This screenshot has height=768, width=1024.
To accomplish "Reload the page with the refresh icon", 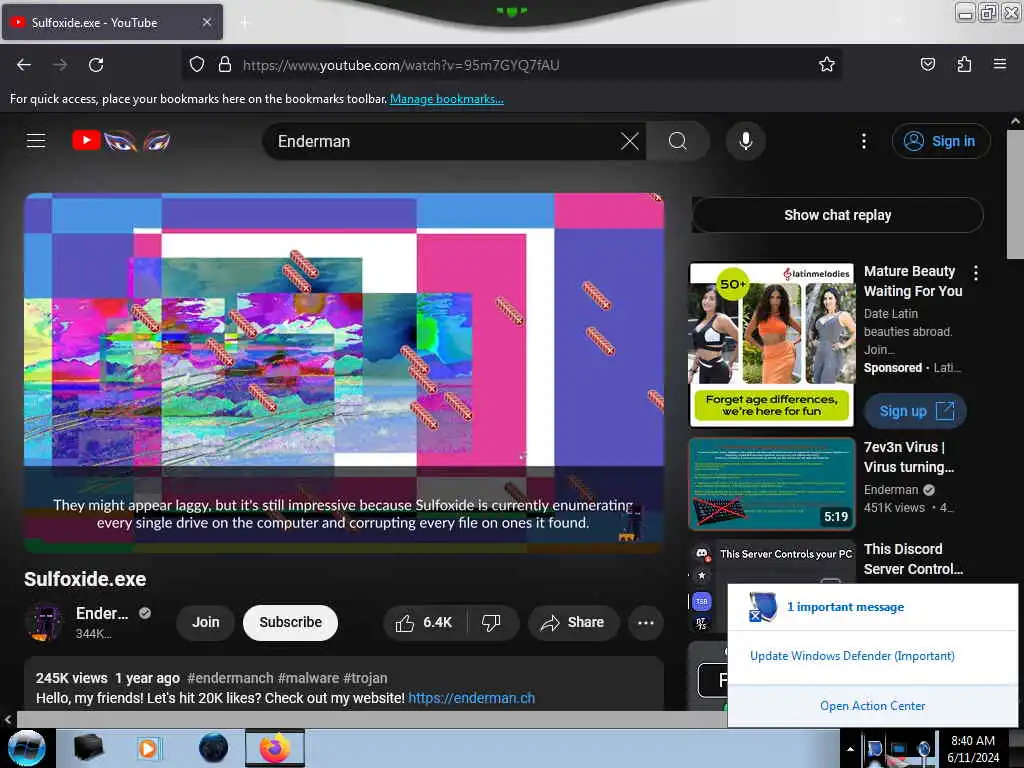I will tap(96, 65).
